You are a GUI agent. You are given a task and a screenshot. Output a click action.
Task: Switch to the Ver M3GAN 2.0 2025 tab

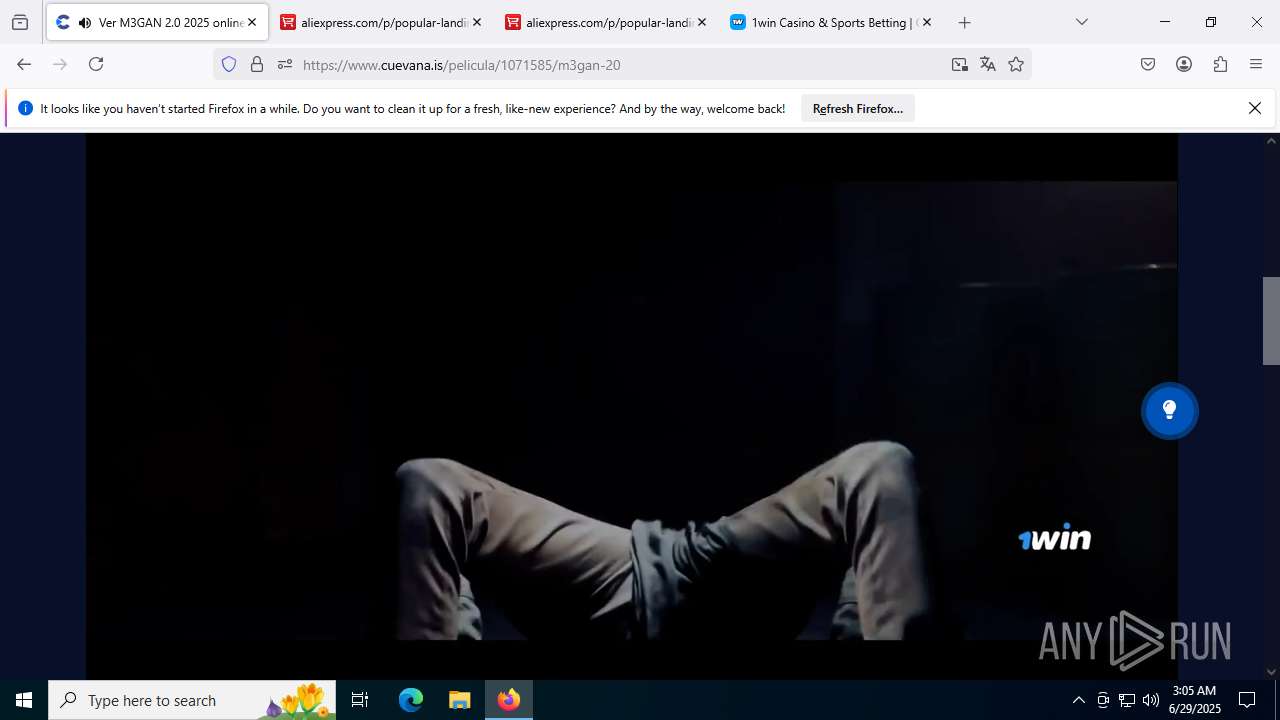tap(156, 22)
